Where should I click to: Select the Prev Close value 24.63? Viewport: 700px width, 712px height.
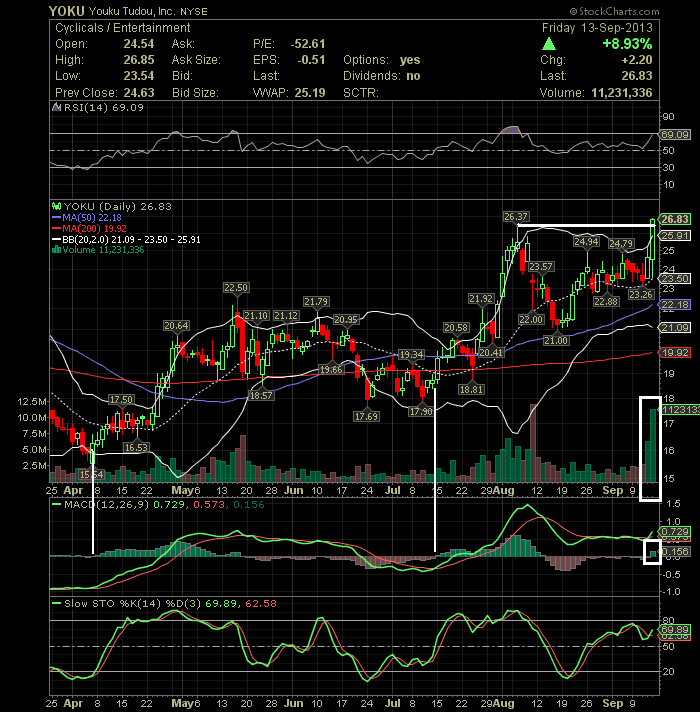(x=139, y=93)
